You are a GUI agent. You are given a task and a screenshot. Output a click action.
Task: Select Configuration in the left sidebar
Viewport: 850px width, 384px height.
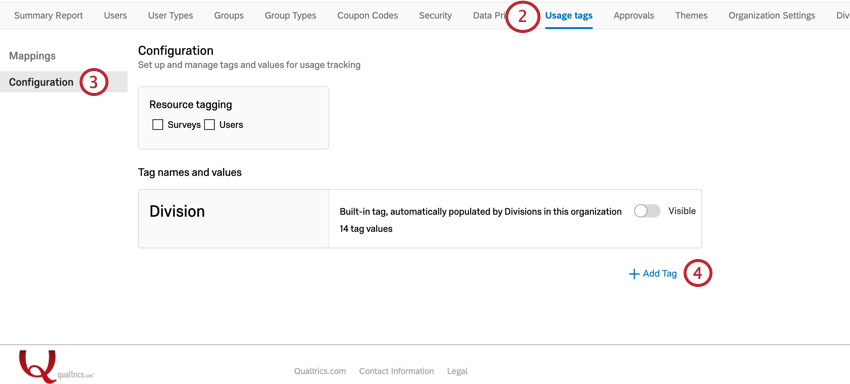(41, 82)
